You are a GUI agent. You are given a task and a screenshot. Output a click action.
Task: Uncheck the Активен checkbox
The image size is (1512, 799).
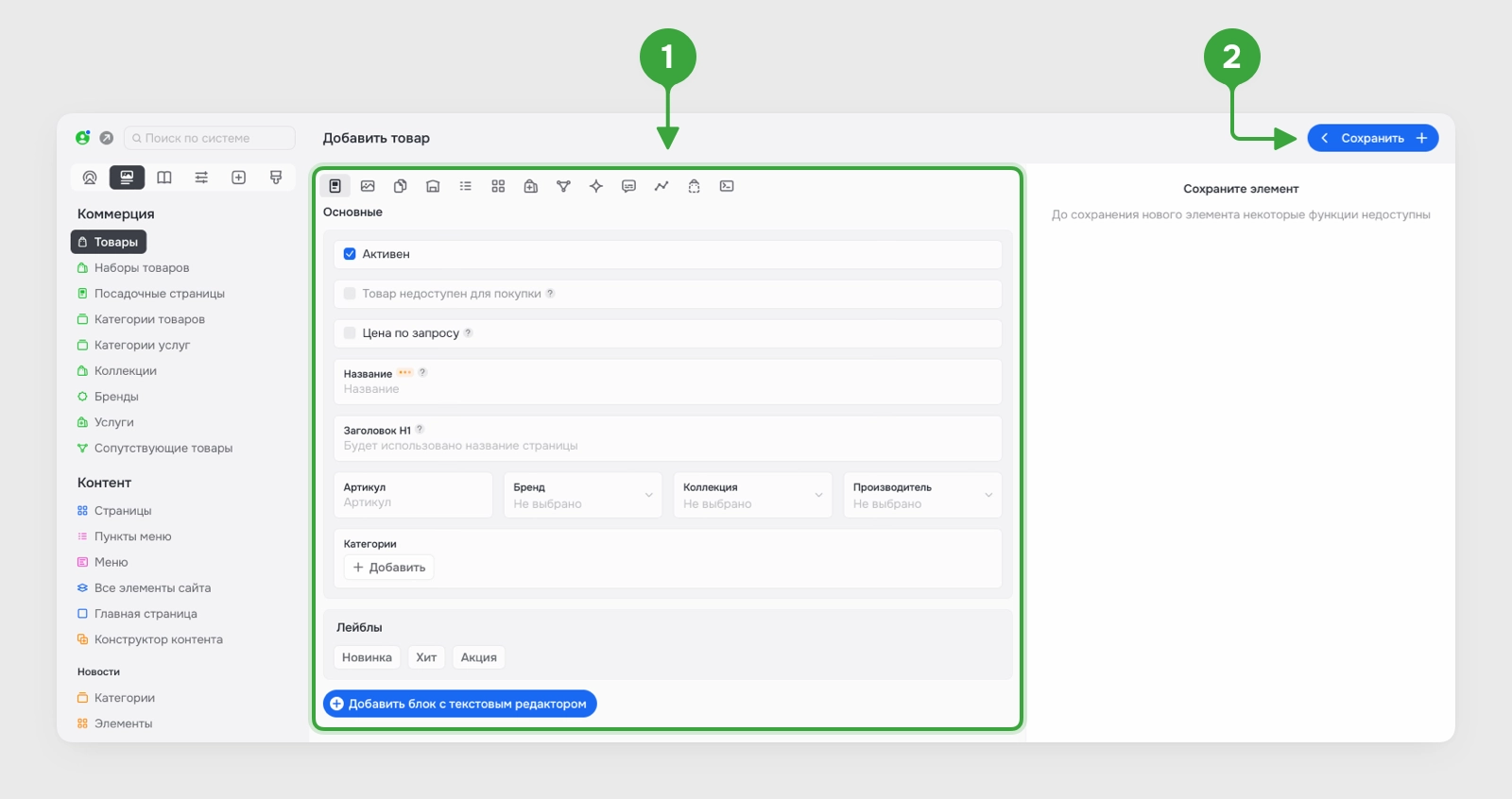(350, 254)
